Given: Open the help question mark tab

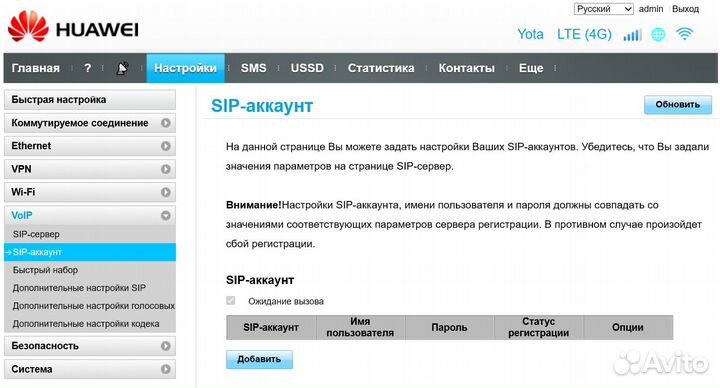Looking at the screenshot, I should pyautogui.click(x=88, y=68).
